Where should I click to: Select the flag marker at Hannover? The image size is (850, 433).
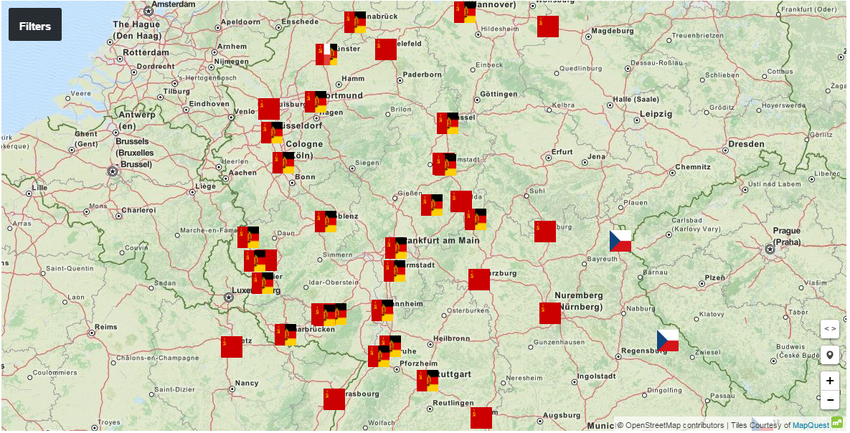pyautogui.click(x=465, y=12)
